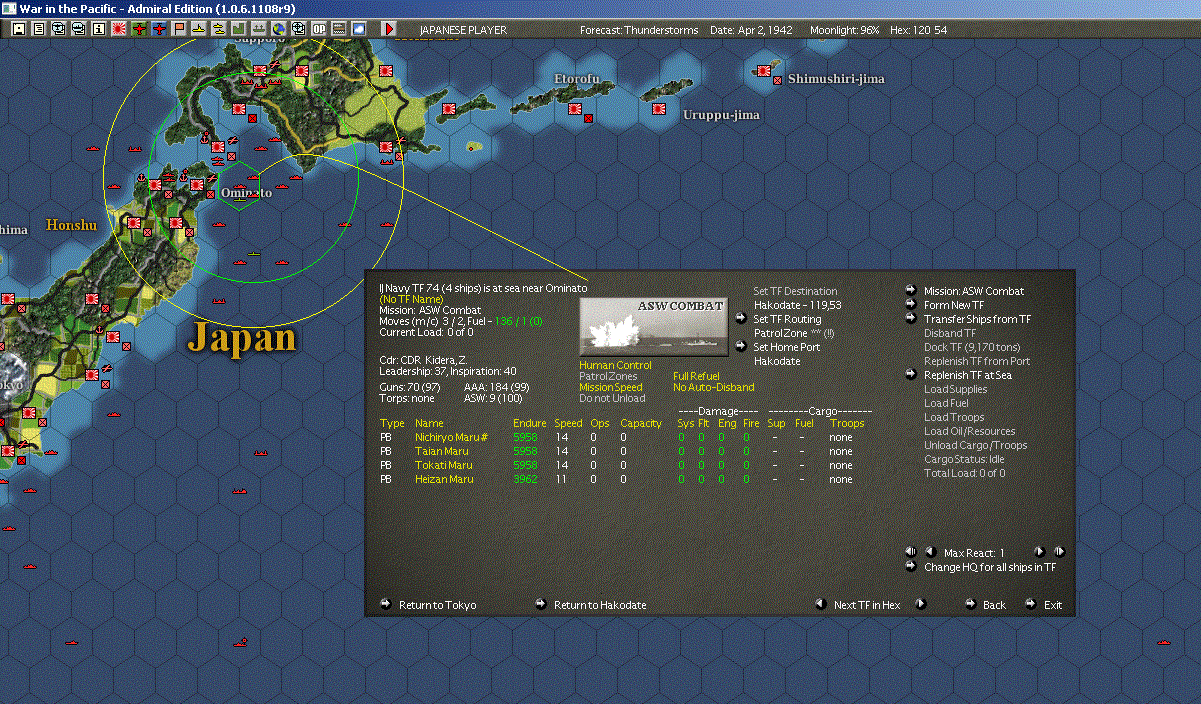
Task: Click the Endure column header
Action: (530, 423)
